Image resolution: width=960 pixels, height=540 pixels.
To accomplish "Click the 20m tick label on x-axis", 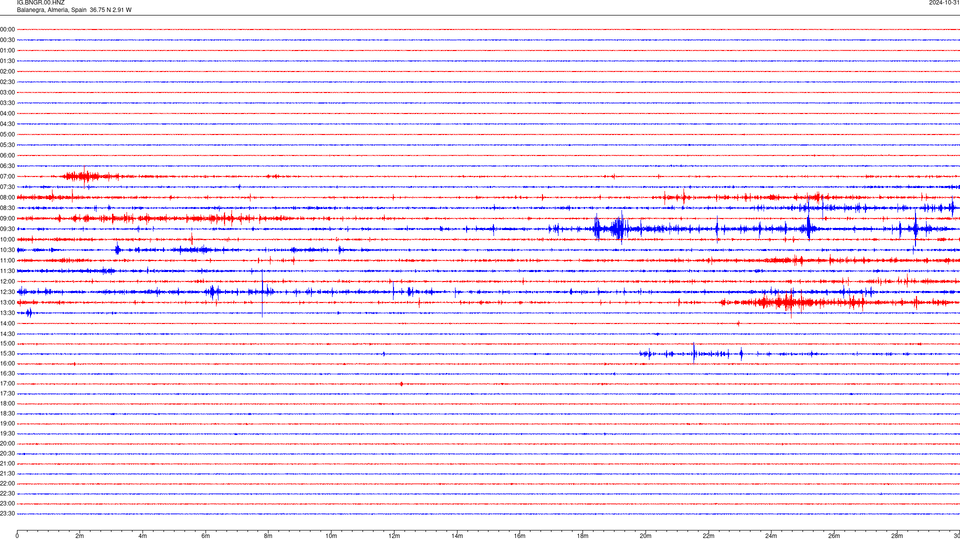I will [646, 536].
